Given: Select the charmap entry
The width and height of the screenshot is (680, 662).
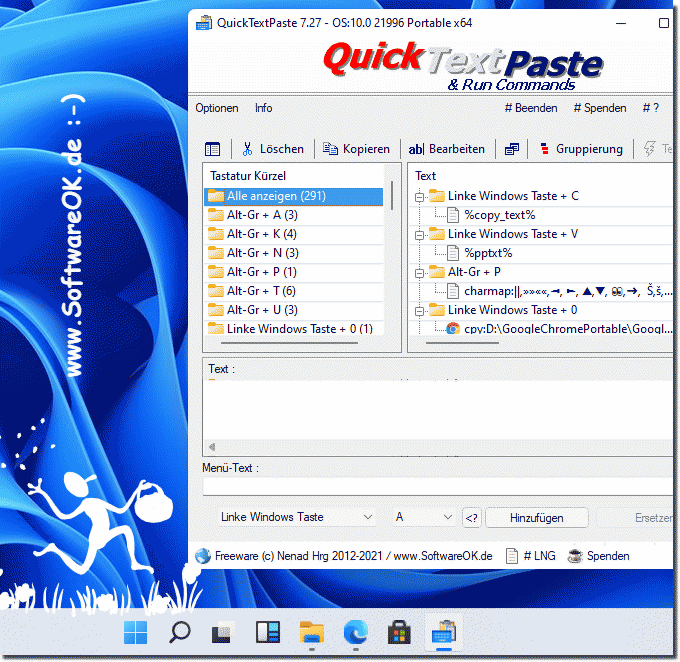Looking at the screenshot, I should [x=559, y=291].
